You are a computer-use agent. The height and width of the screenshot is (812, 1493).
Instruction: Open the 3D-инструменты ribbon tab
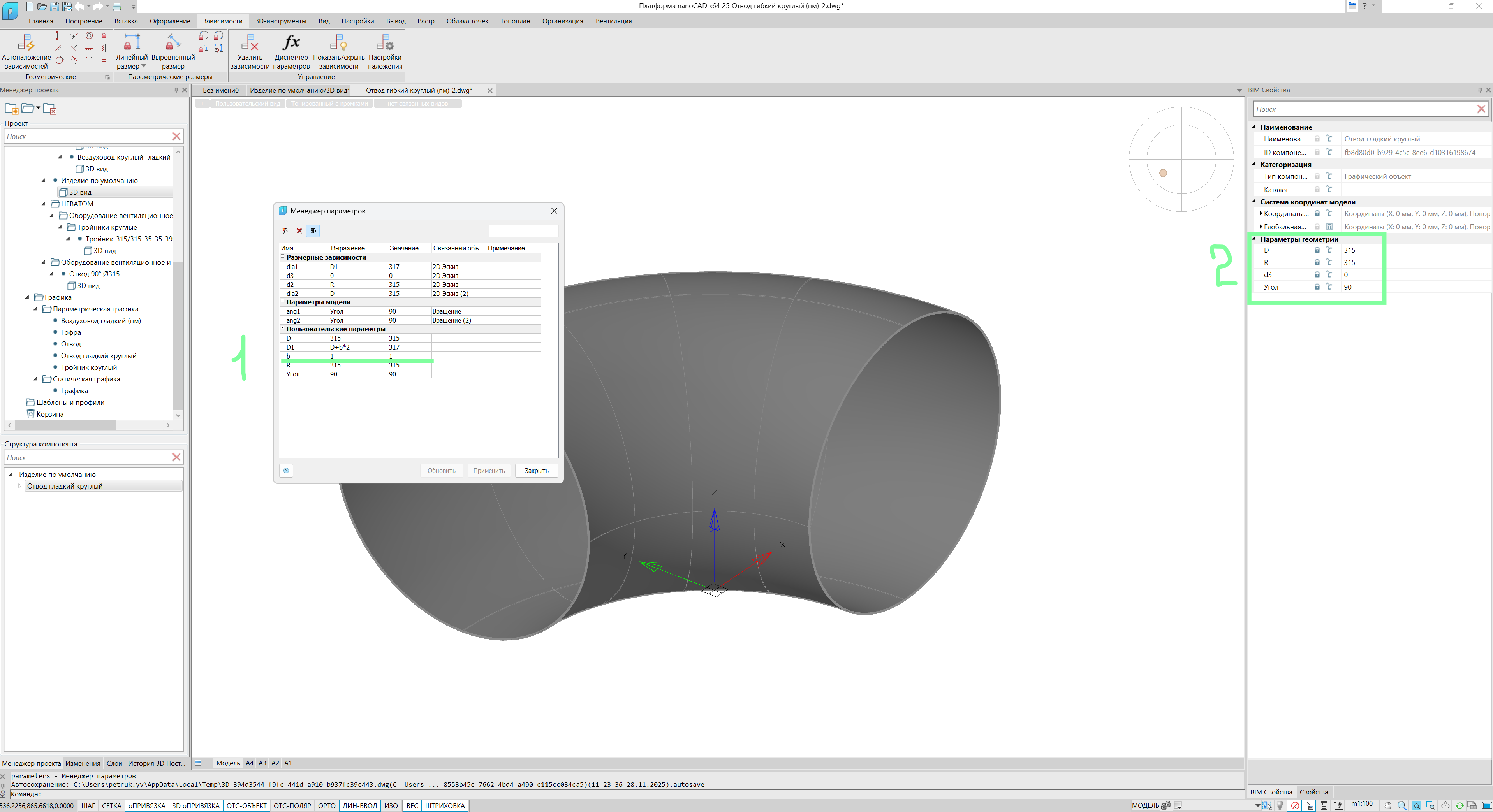click(x=280, y=21)
